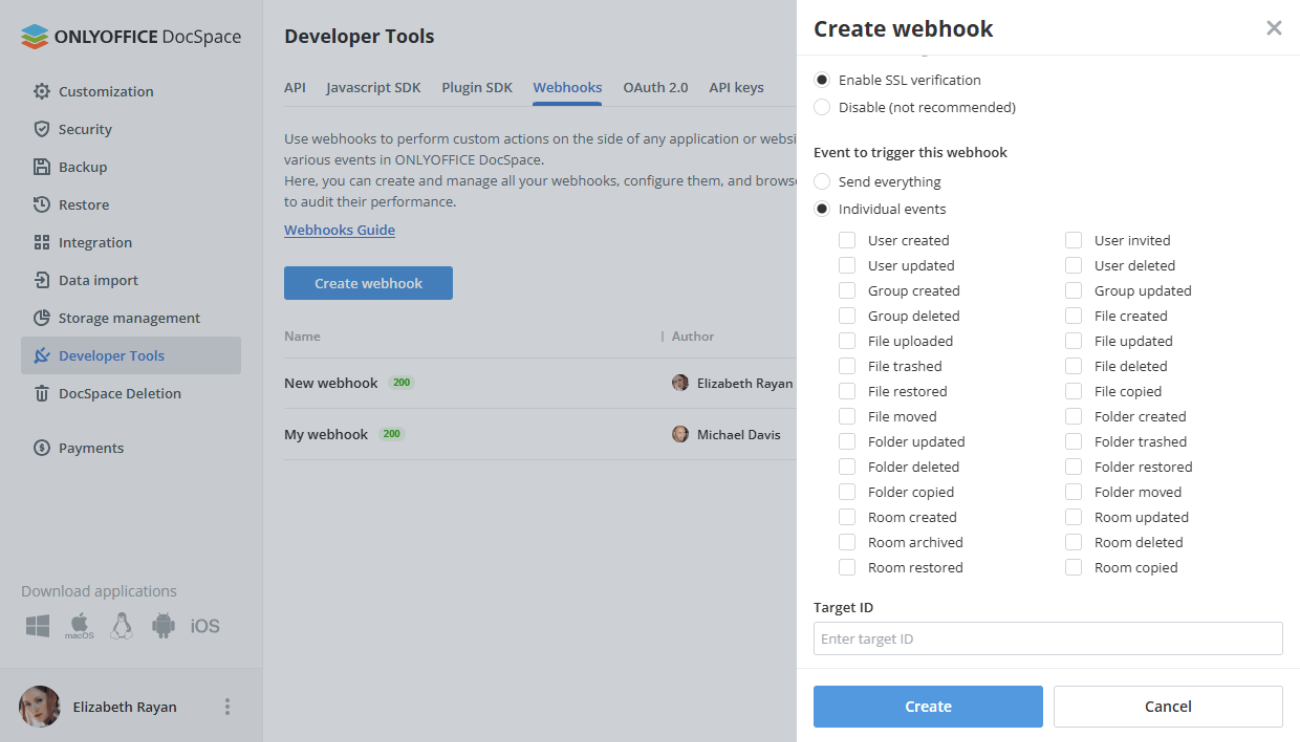Open the profile options kebab menu
1300x742 pixels.
pos(227,706)
